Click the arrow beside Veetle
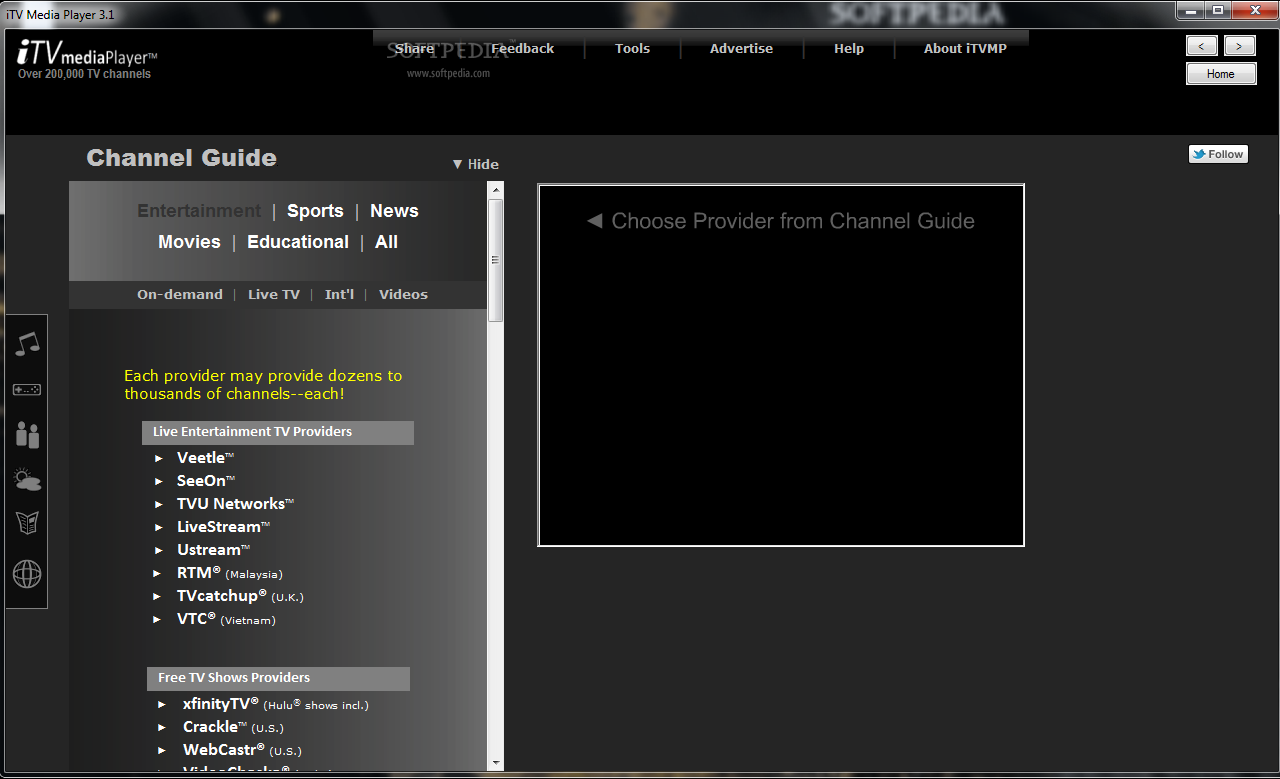This screenshot has height=779, width=1280. point(158,458)
